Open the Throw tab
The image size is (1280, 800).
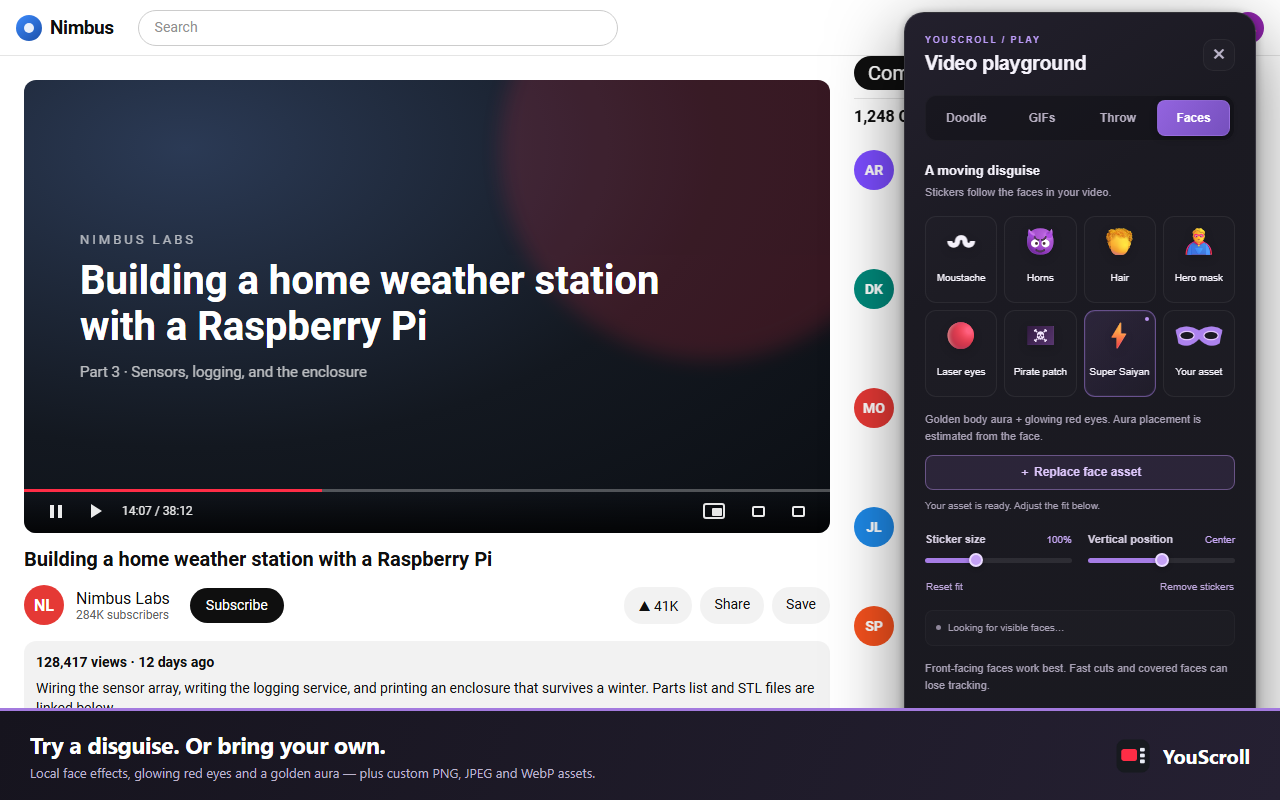1118,118
